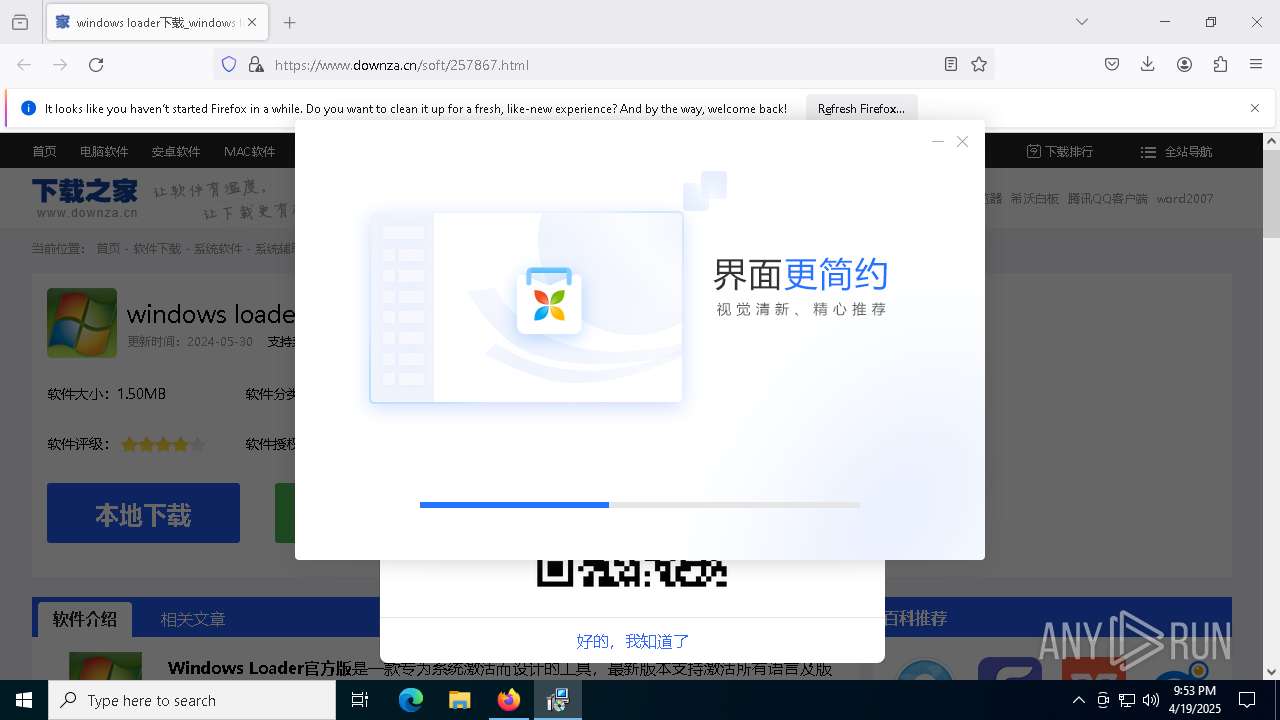Viewport: 1280px width, 720px height.
Task: Click the 软件下载 breadcrumb link
Action: click(157, 249)
